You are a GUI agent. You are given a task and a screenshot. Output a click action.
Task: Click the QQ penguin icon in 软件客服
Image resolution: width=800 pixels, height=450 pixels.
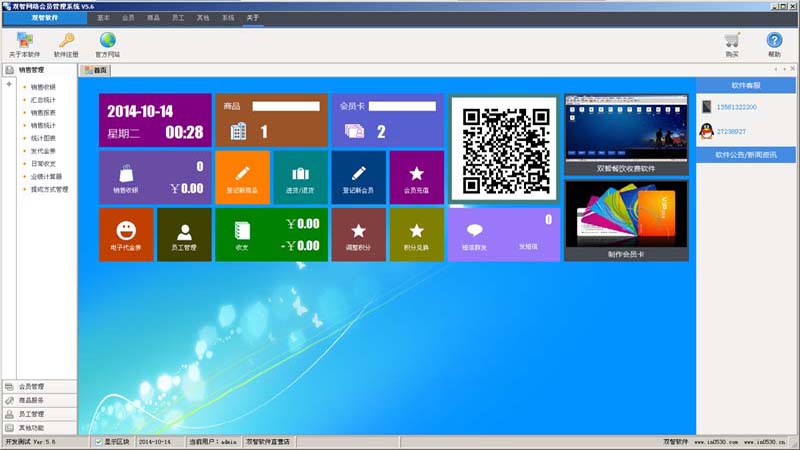(x=707, y=131)
